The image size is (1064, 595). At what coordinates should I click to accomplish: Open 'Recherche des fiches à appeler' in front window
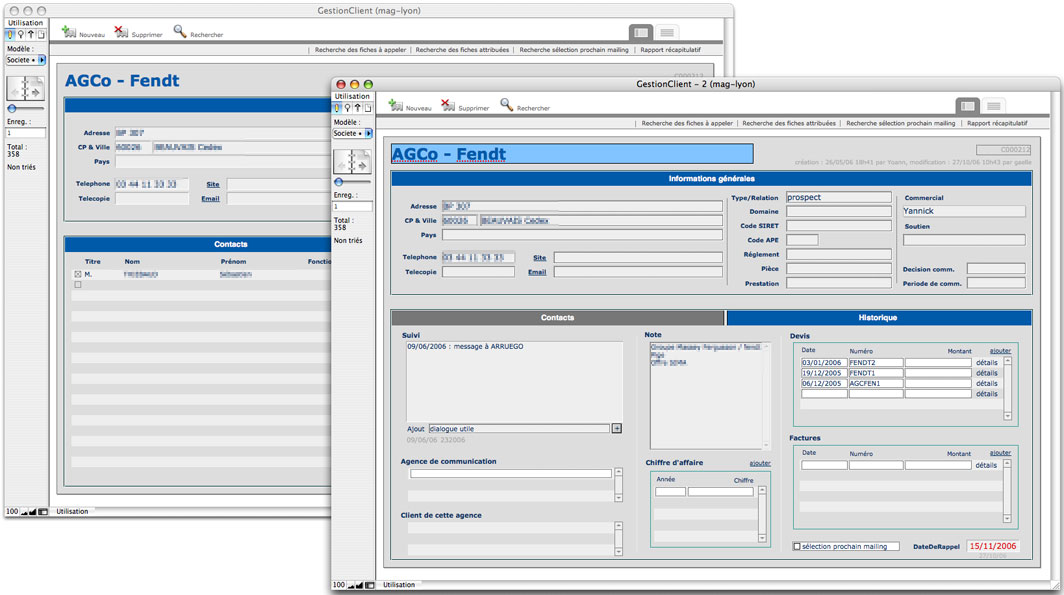pyautogui.click(x=687, y=123)
